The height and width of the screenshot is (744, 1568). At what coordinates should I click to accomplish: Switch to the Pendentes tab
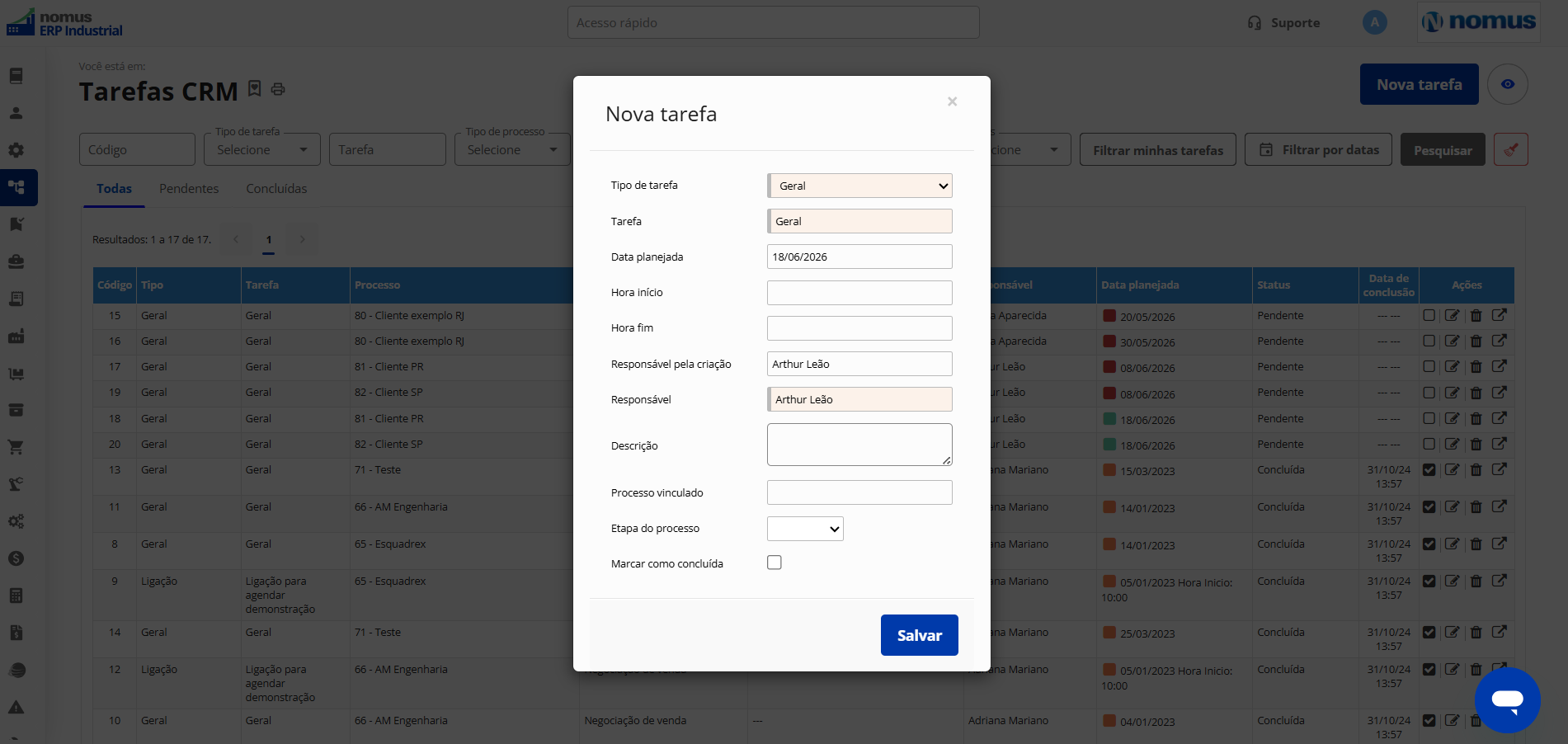tap(189, 189)
